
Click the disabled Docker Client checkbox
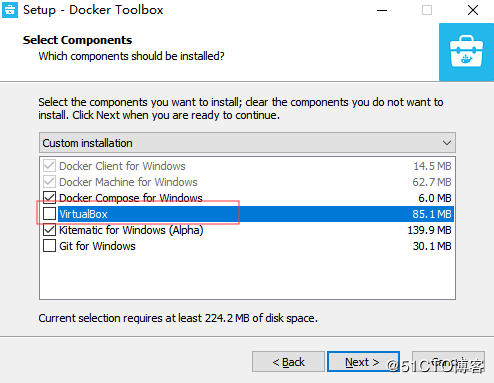pyautogui.click(x=49, y=166)
